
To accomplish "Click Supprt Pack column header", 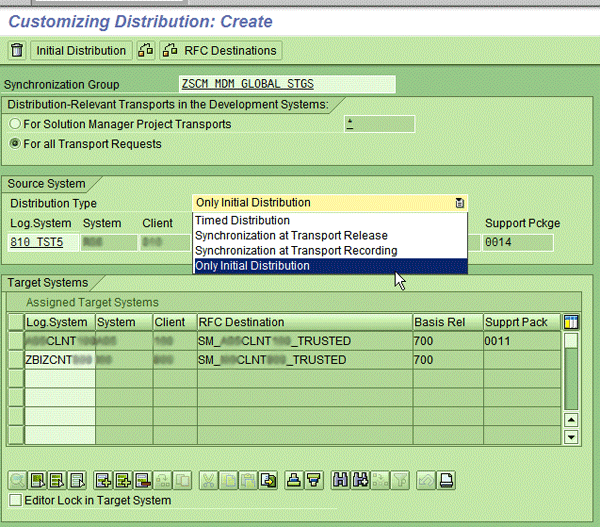I will click(x=522, y=322).
